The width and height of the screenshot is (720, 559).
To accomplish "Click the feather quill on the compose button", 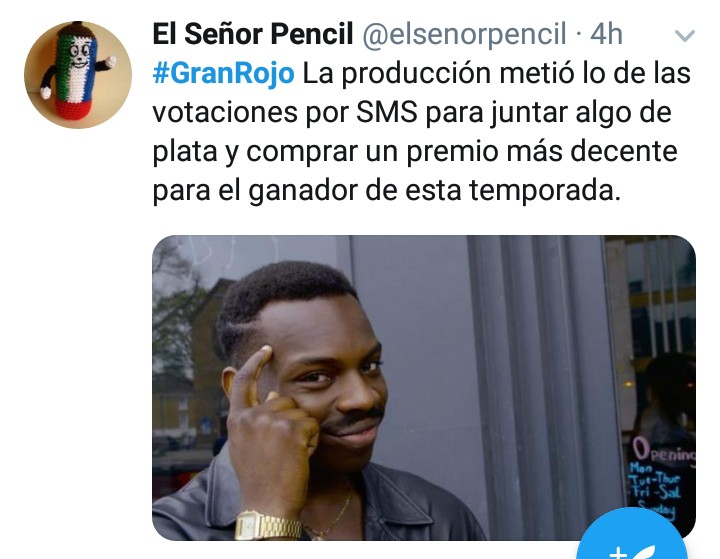I will (643, 552).
